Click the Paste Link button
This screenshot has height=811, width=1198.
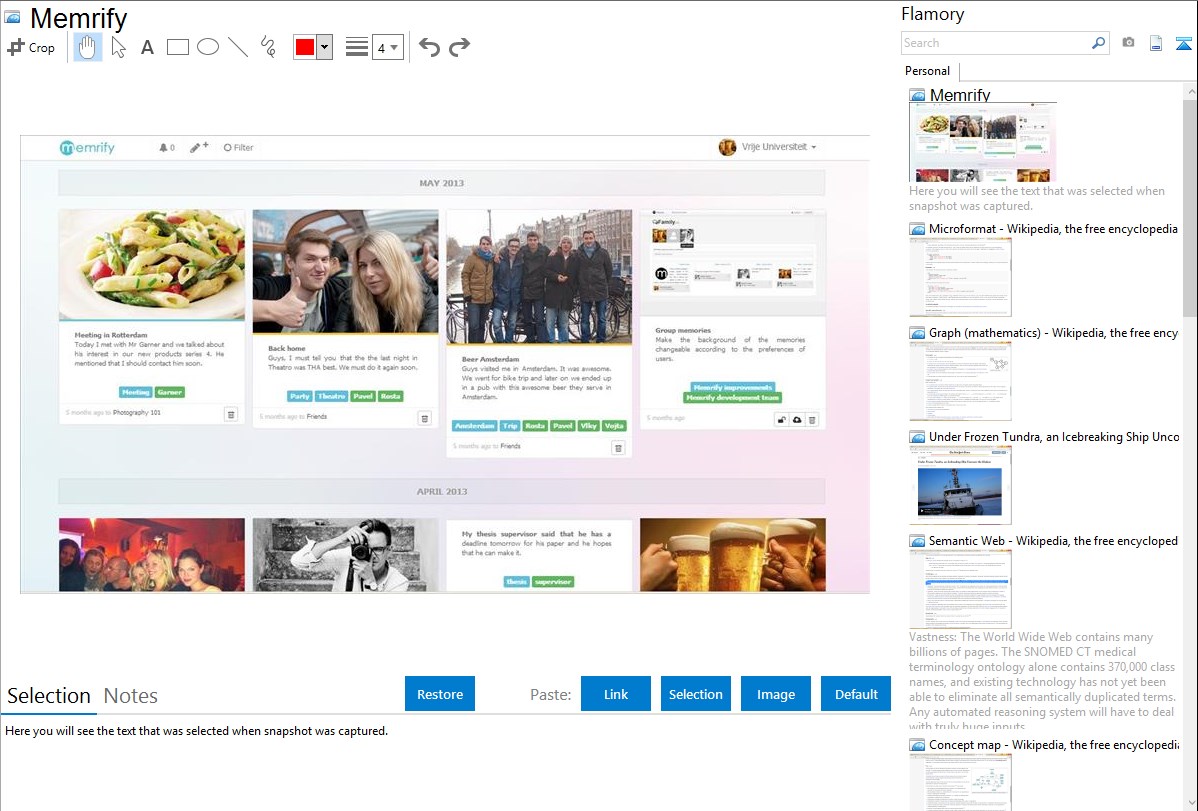(x=616, y=694)
